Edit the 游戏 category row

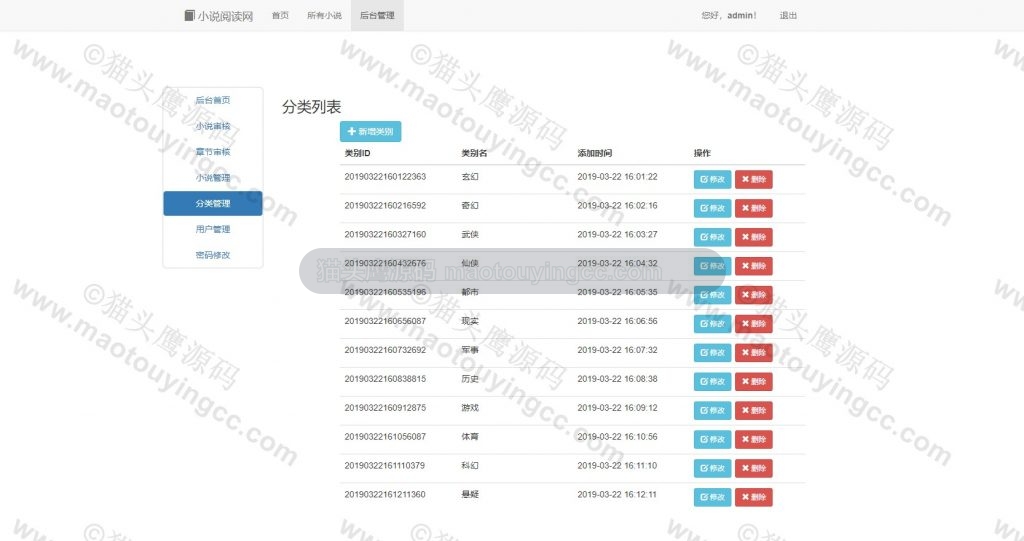(712, 410)
